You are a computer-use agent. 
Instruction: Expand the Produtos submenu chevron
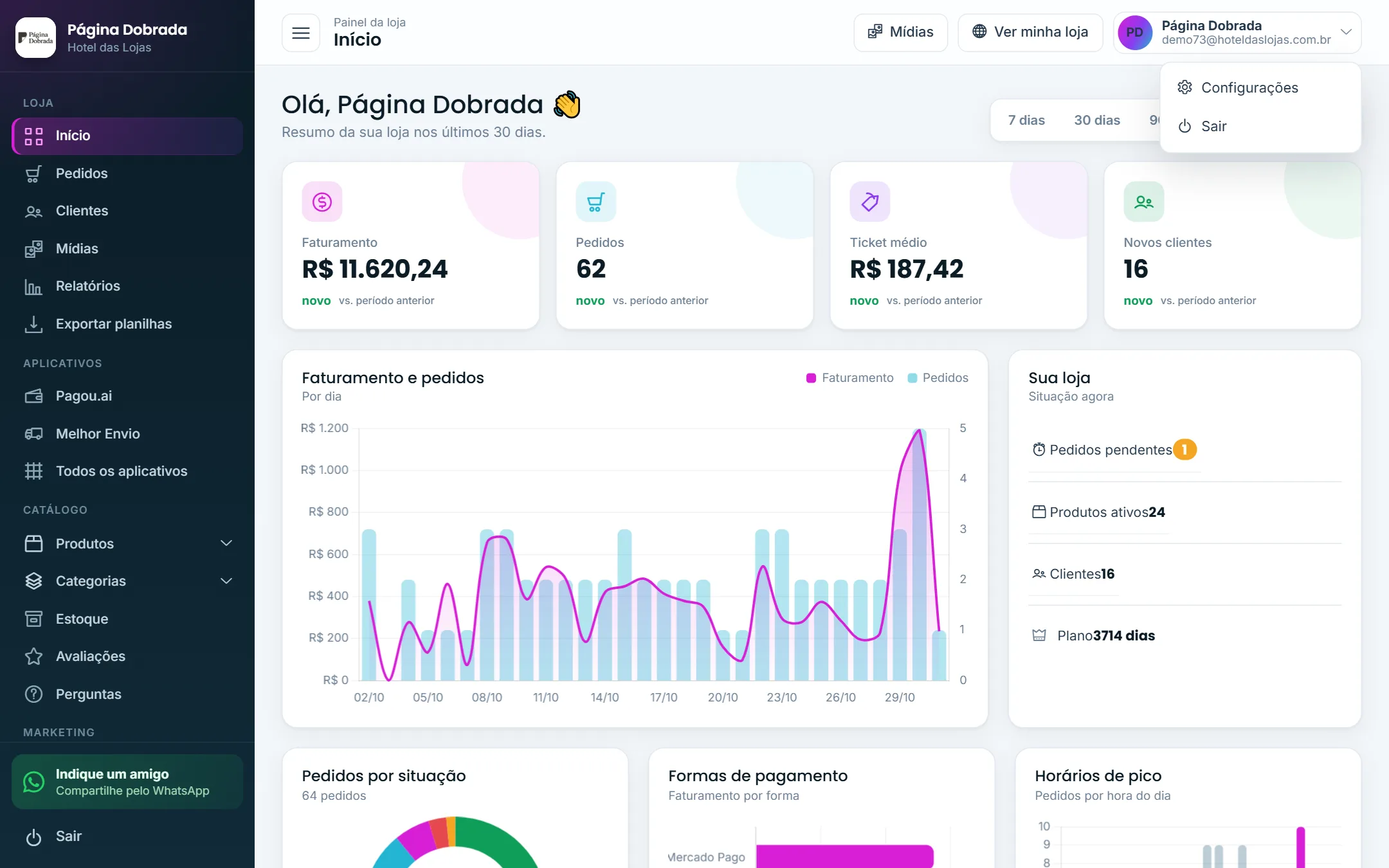pos(226,543)
